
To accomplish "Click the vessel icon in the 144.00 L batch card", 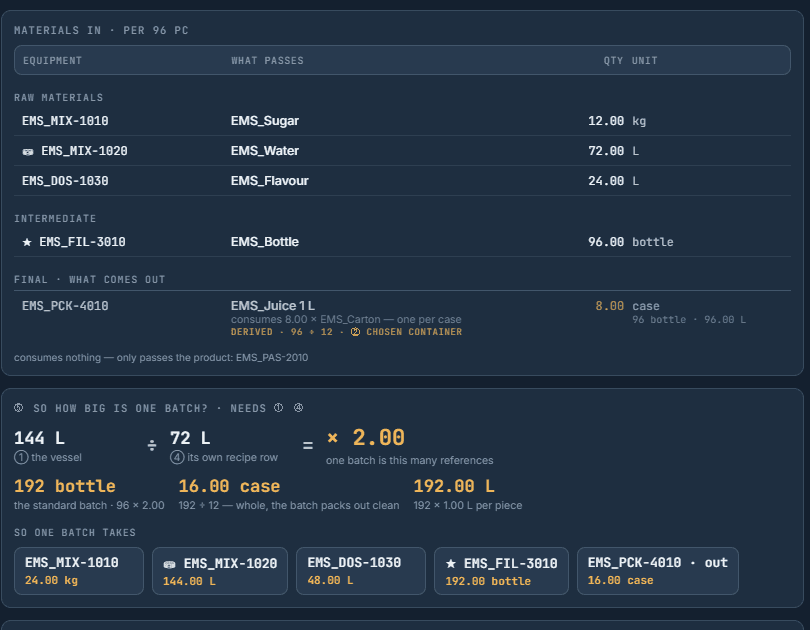I will (x=169, y=564).
